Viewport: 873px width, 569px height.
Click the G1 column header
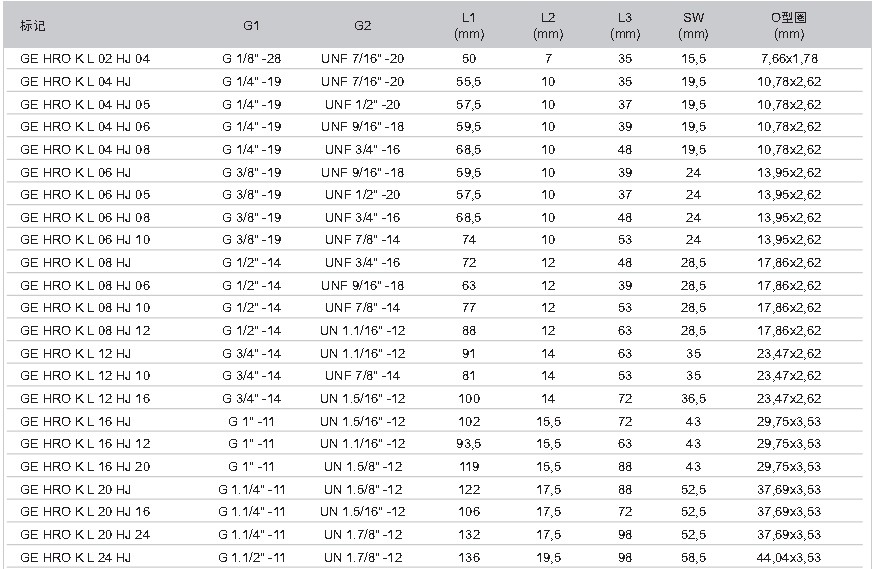[x=251, y=26]
